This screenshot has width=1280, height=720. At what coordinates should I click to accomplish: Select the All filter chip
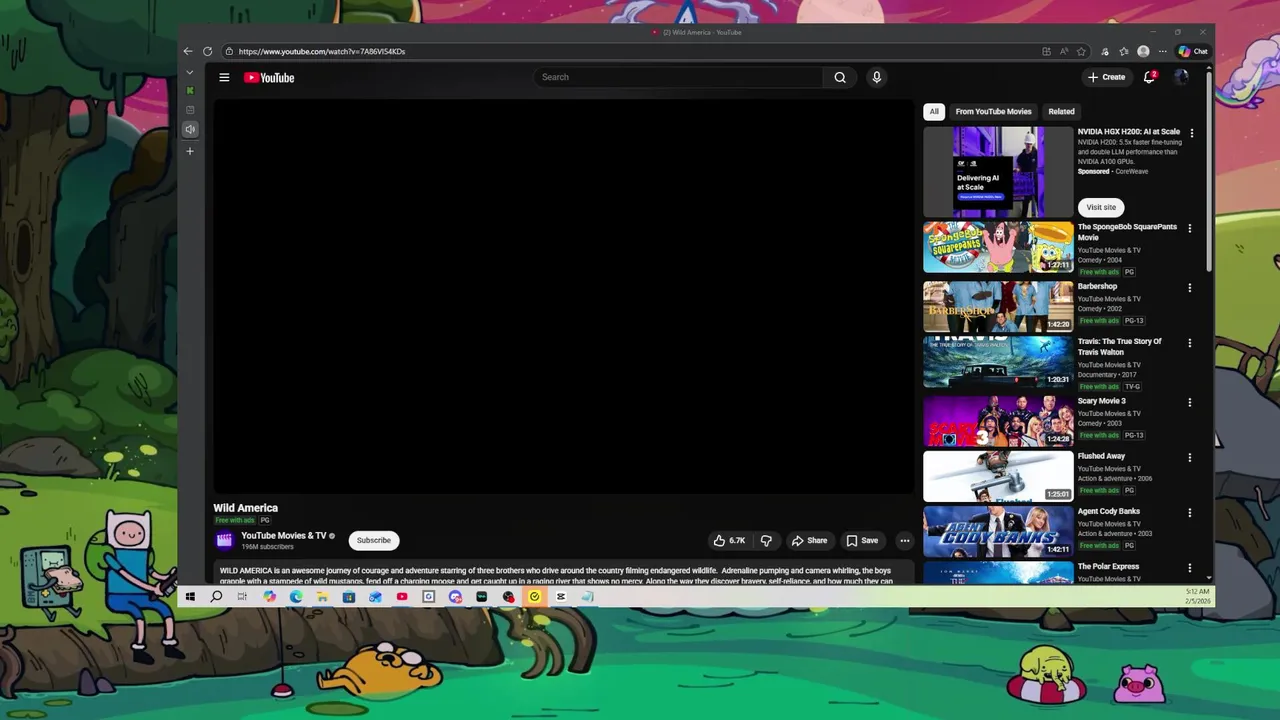934,111
